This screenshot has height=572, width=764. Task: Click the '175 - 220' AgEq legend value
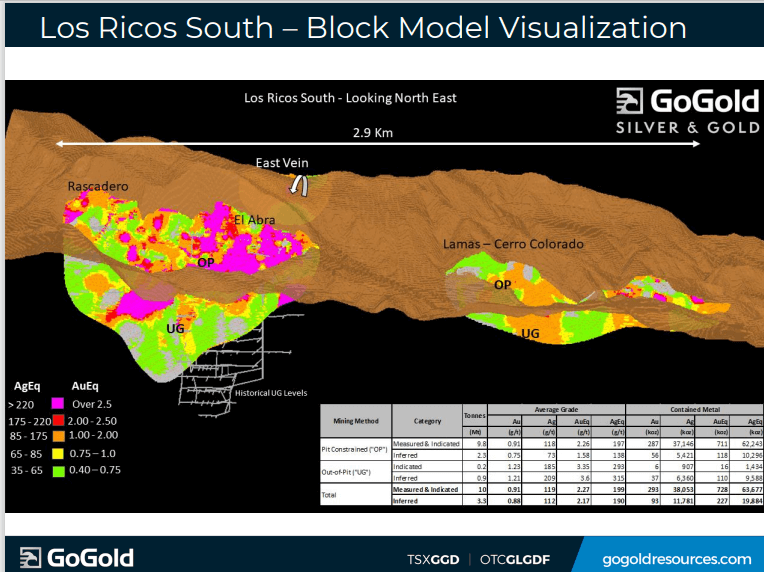pos(29,421)
